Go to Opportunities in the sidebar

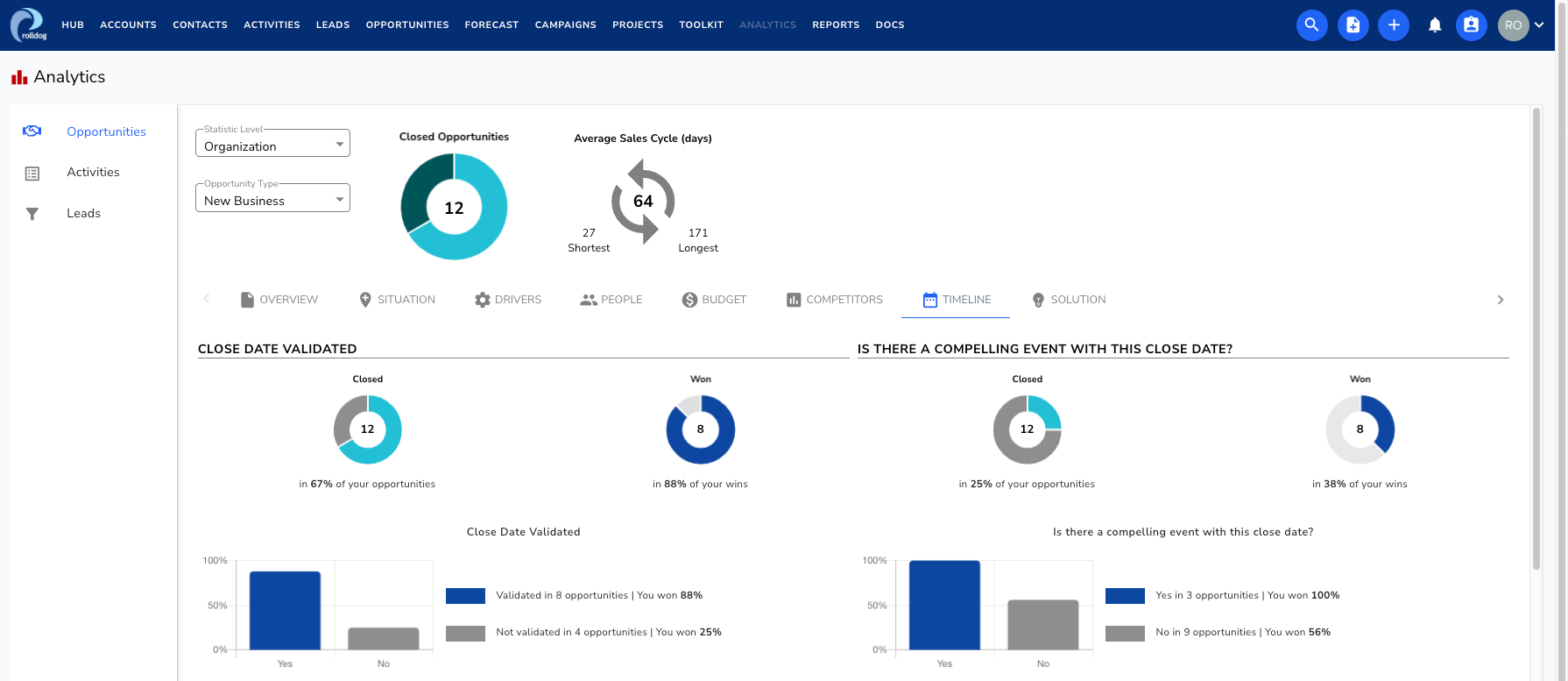tap(106, 131)
